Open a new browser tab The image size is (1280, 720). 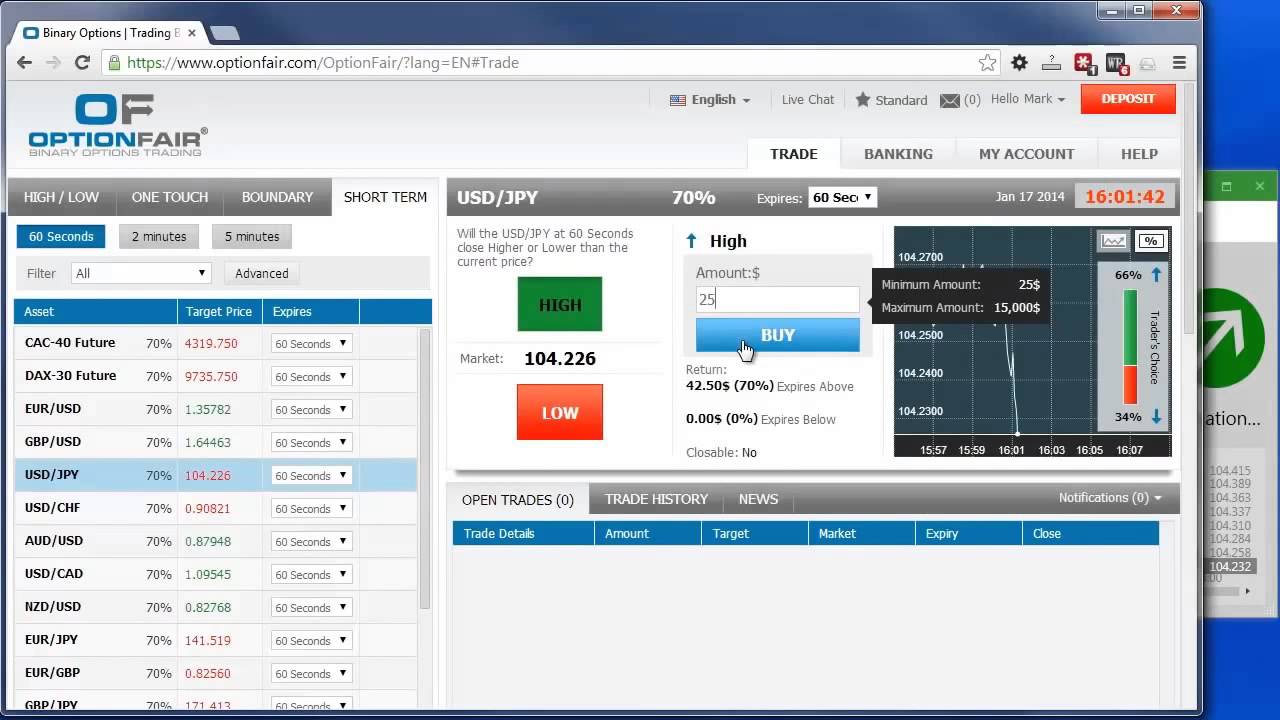[224, 33]
